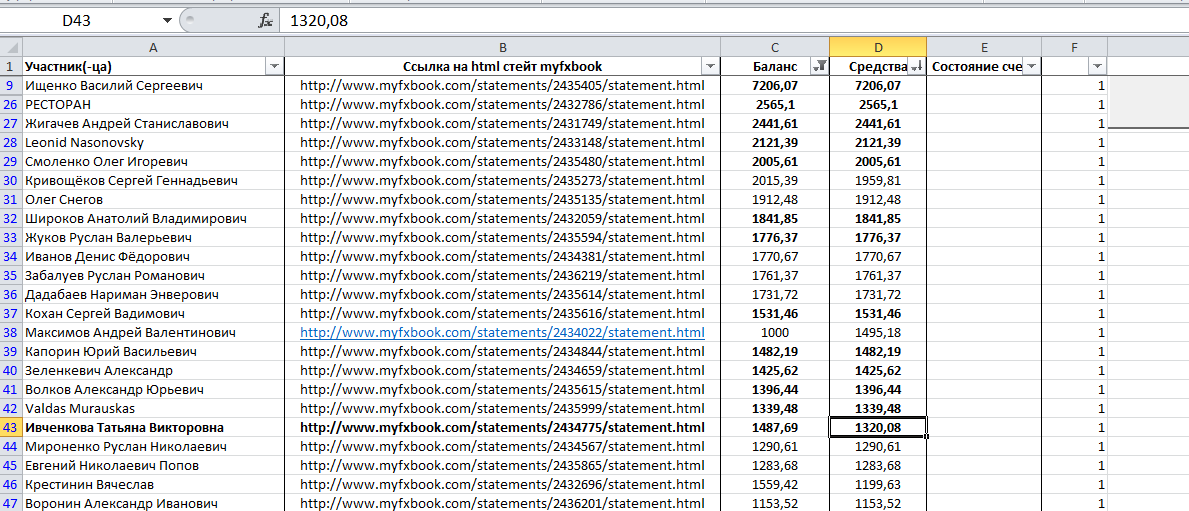The height and width of the screenshot is (511, 1189).
Task: Select cell Ивченкова Татьяна Викторовна
Action: click(x=154, y=428)
